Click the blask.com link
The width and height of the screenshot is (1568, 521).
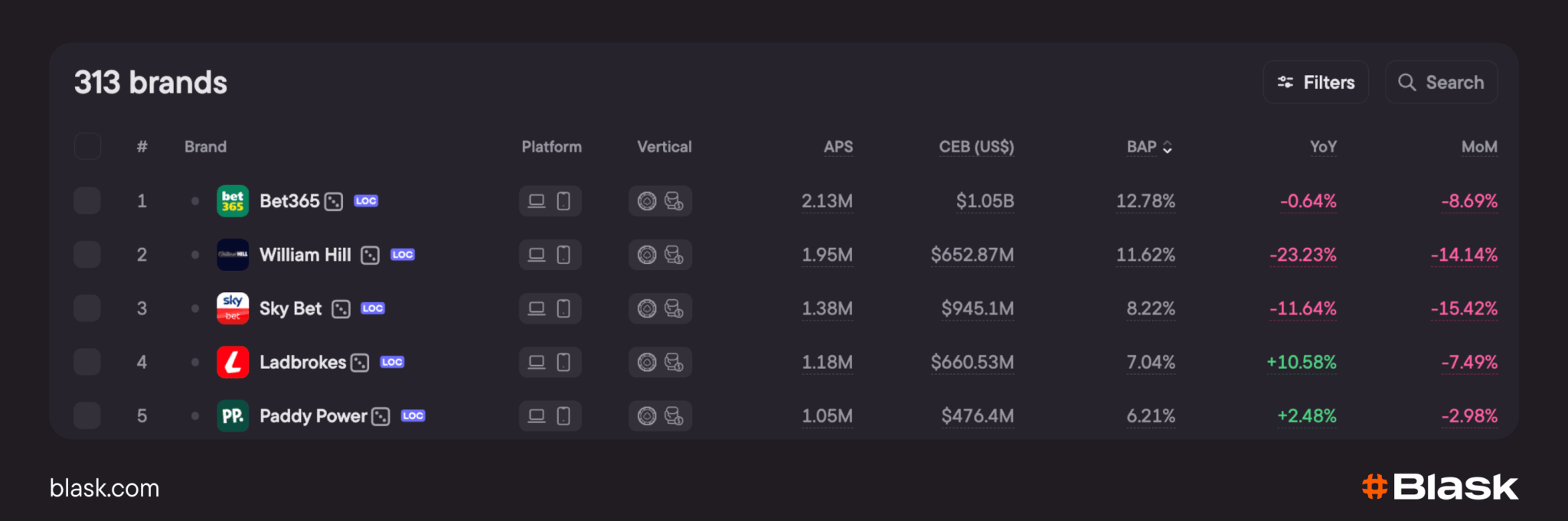(x=105, y=488)
